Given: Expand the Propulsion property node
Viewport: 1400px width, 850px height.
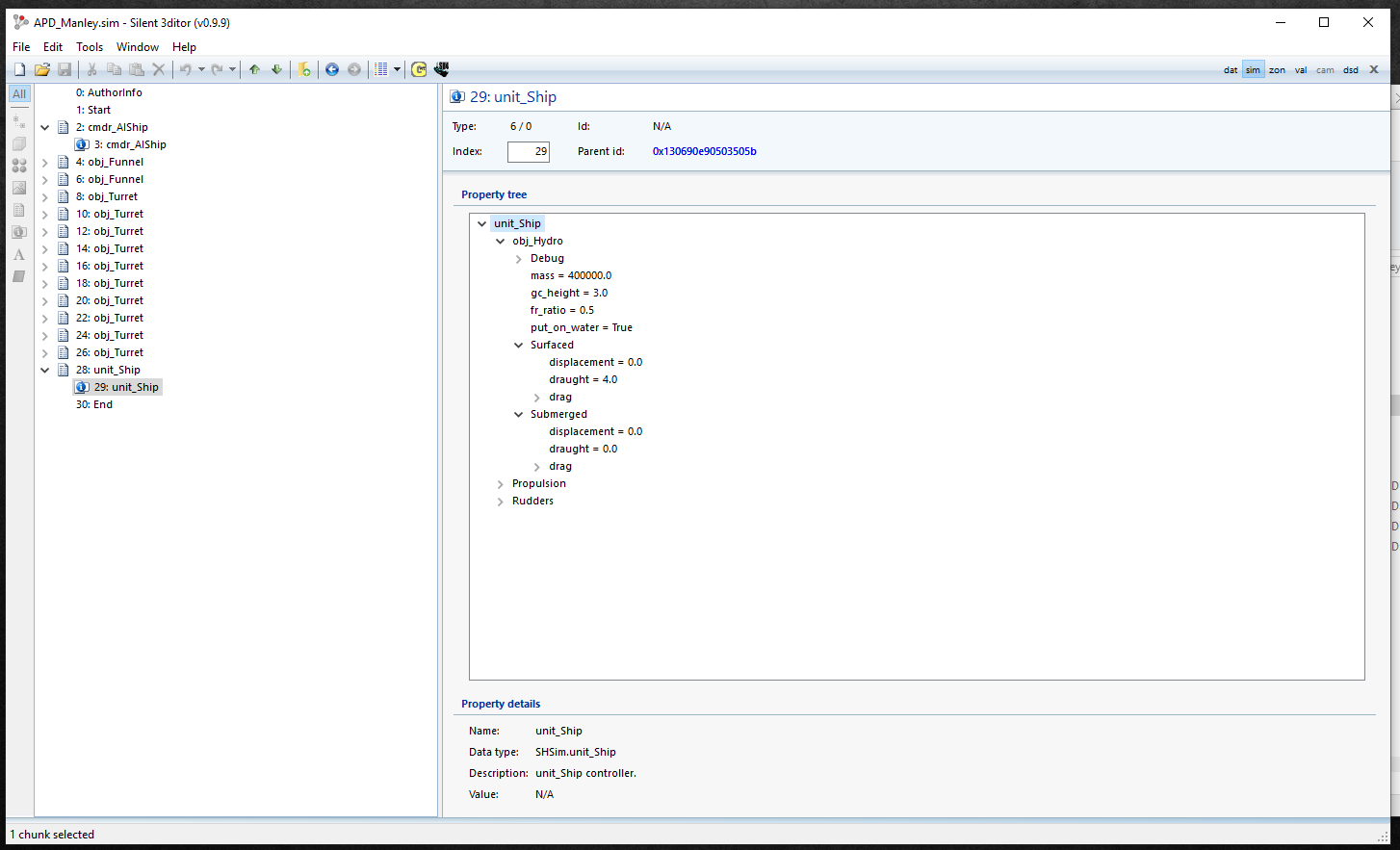Looking at the screenshot, I should point(501,483).
